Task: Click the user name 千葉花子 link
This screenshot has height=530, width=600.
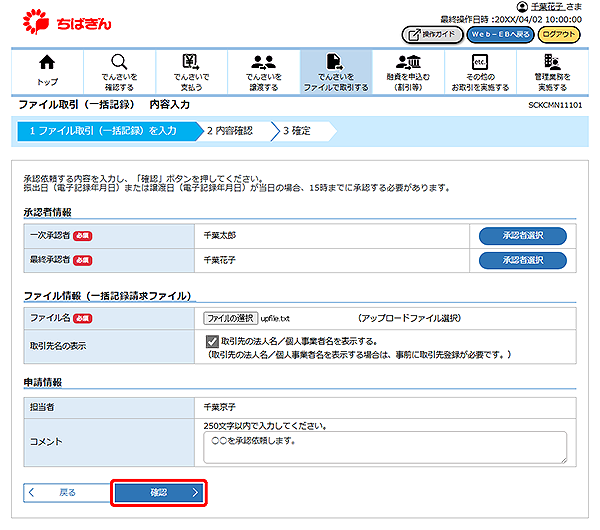Action: tap(548, 7)
